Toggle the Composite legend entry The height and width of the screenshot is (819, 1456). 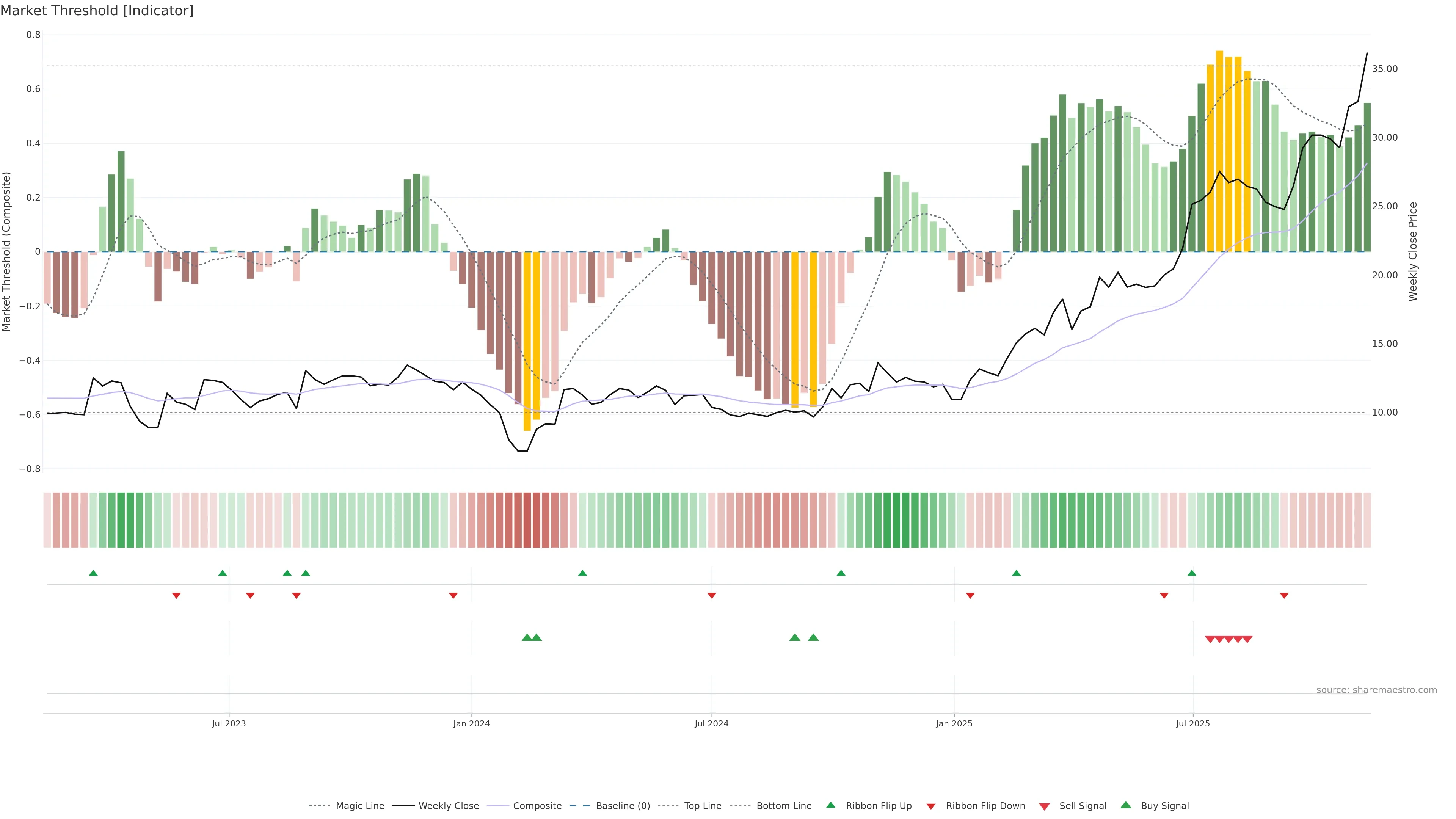[537, 806]
